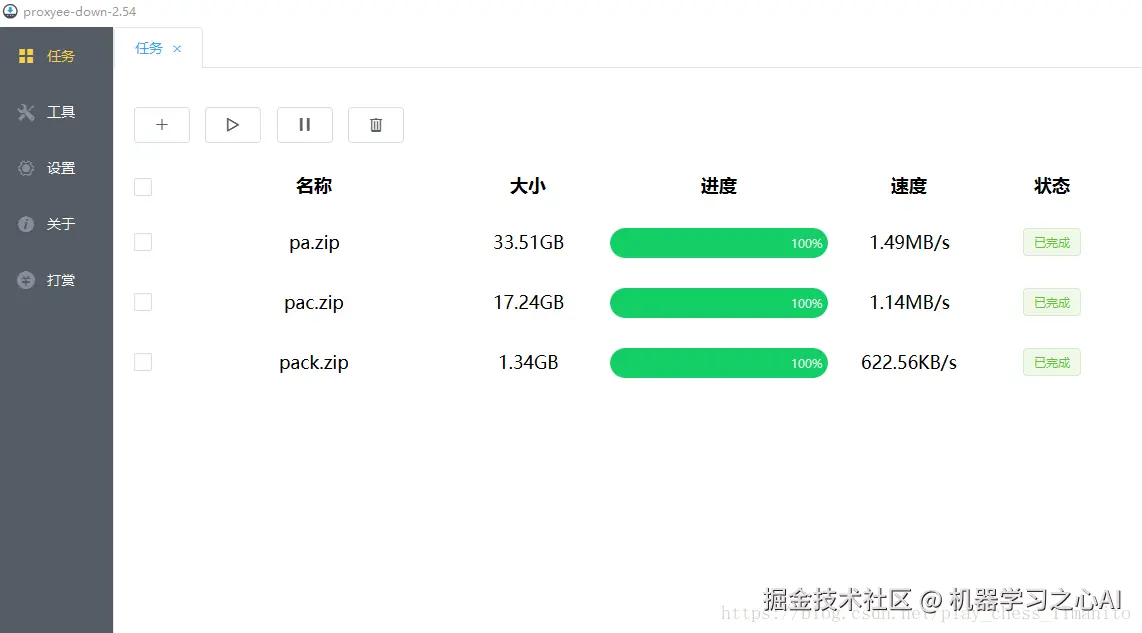Click the add new download button
Viewport: 1142px width, 633px height.
161,124
